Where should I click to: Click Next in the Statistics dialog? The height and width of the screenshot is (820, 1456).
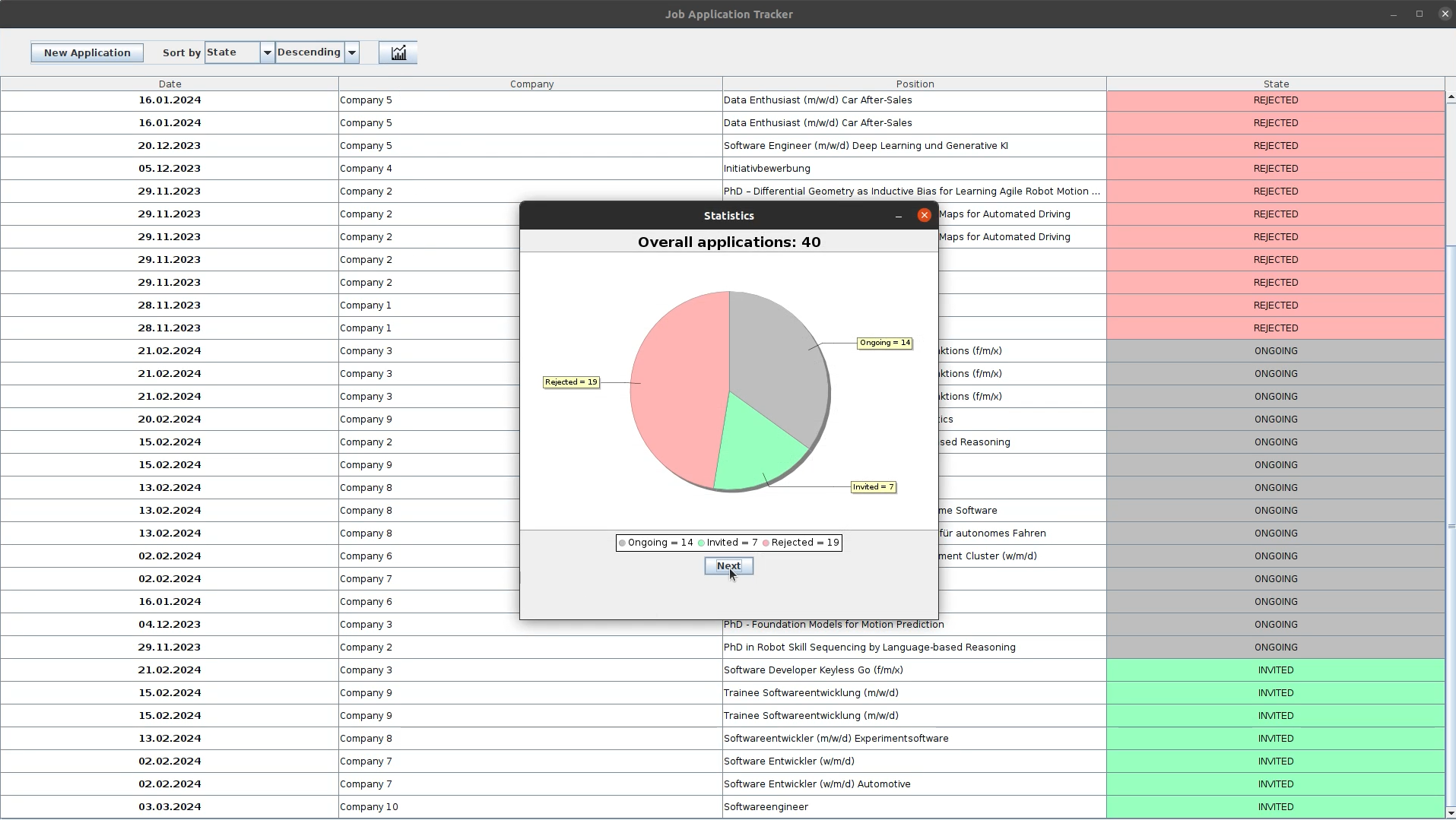coord(728,566)
